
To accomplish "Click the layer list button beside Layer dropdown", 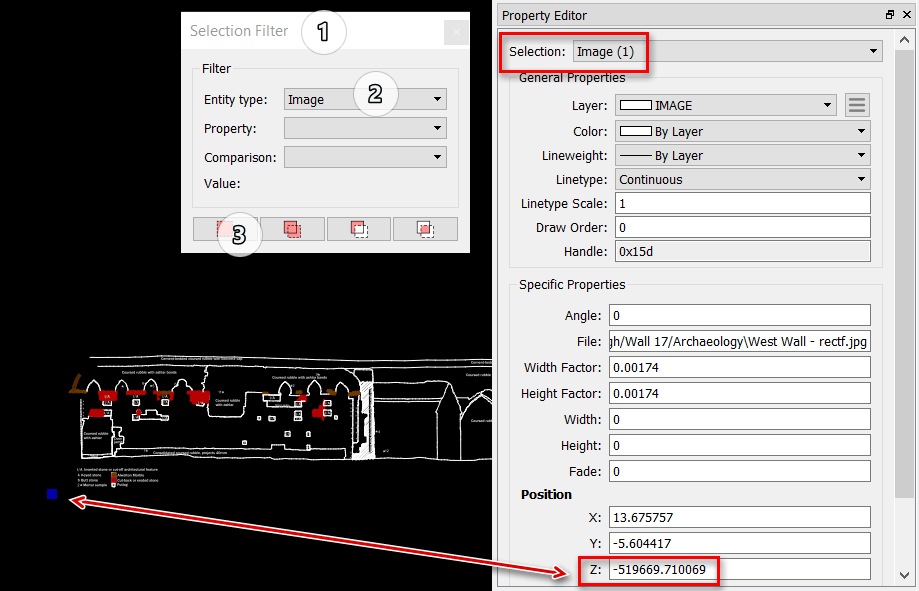I will (x=857, y=106).
